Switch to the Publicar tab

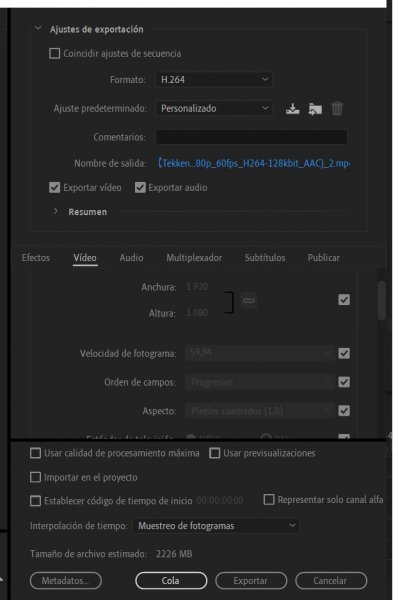323,258
